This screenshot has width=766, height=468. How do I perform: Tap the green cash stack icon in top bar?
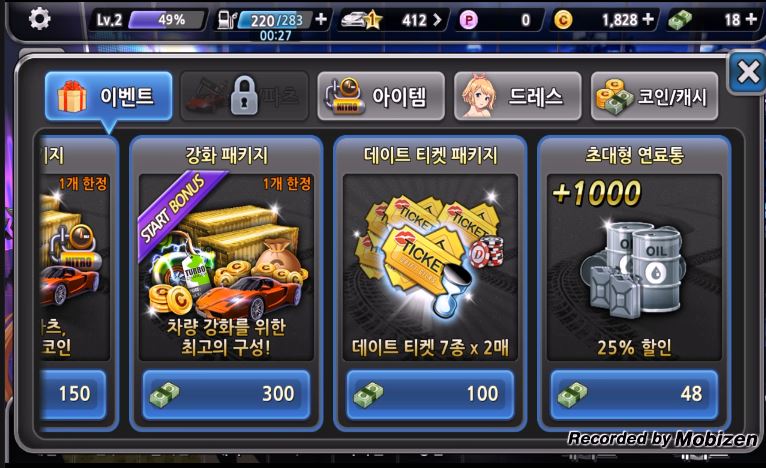680,20
